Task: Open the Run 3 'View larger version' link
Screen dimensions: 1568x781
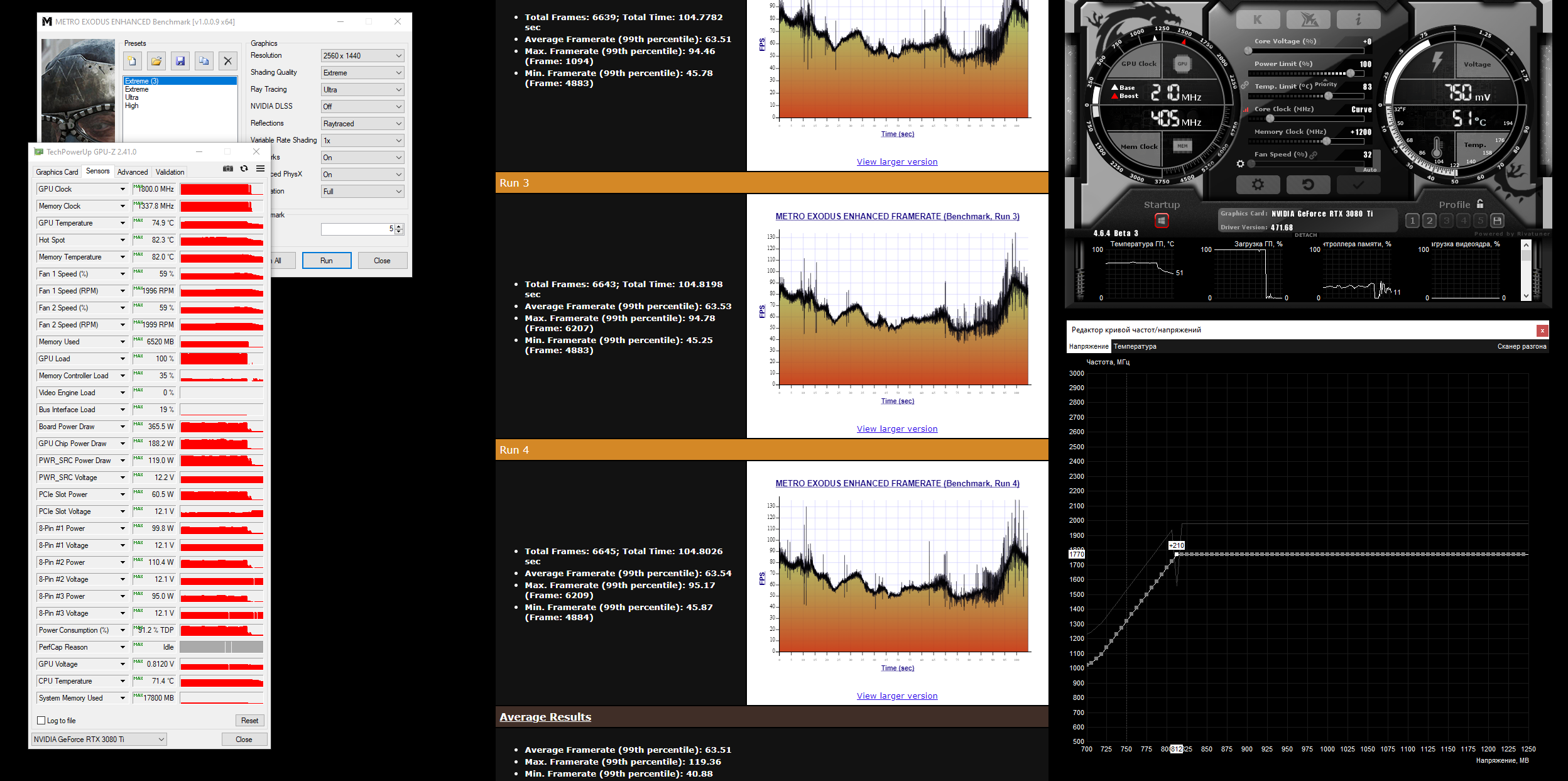Action: 896,429
